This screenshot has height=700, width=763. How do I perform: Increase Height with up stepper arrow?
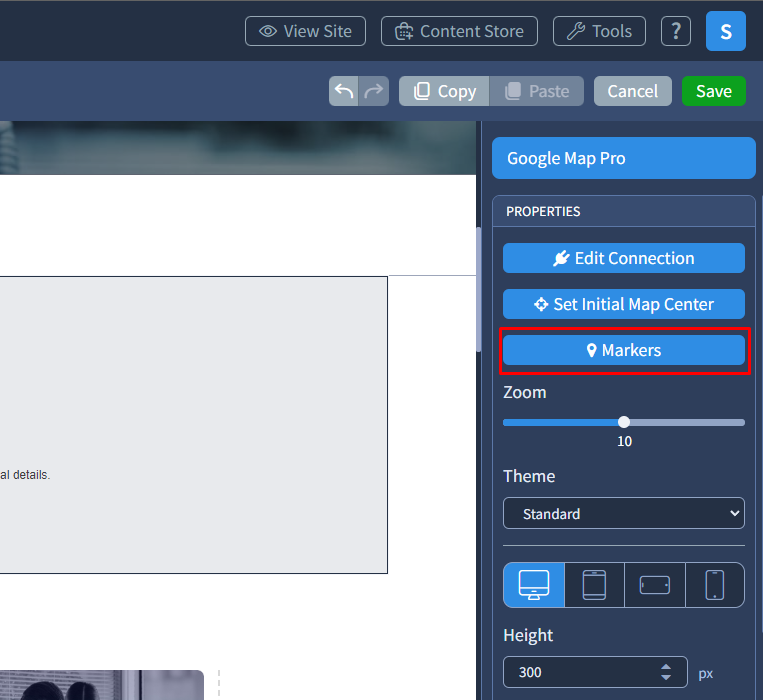(666, 667)
